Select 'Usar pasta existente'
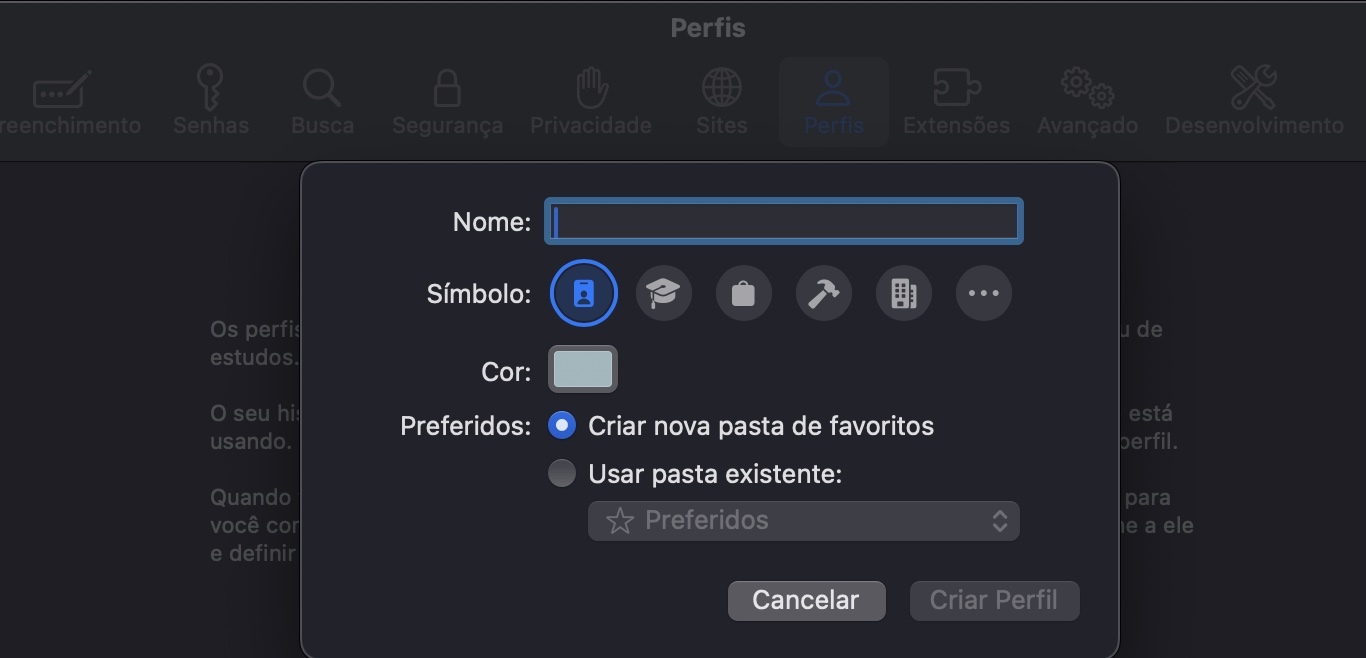The width and height of the screenshot is (1366, 658). point(561,472)
